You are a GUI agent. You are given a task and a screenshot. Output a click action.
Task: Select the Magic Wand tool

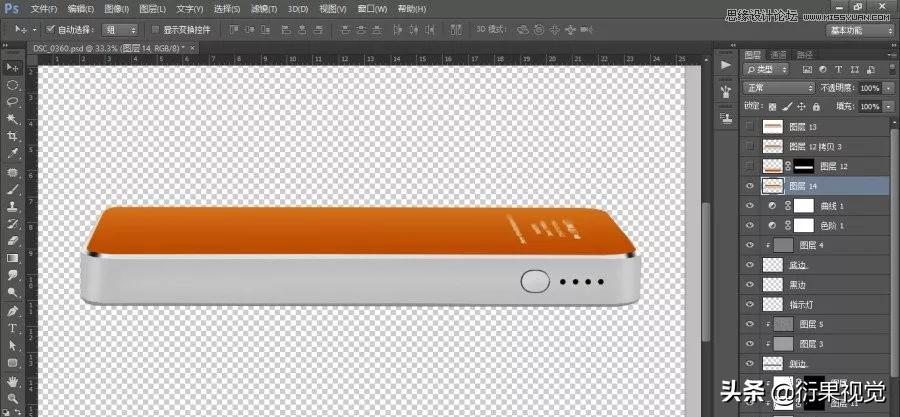tap(13, 119)
